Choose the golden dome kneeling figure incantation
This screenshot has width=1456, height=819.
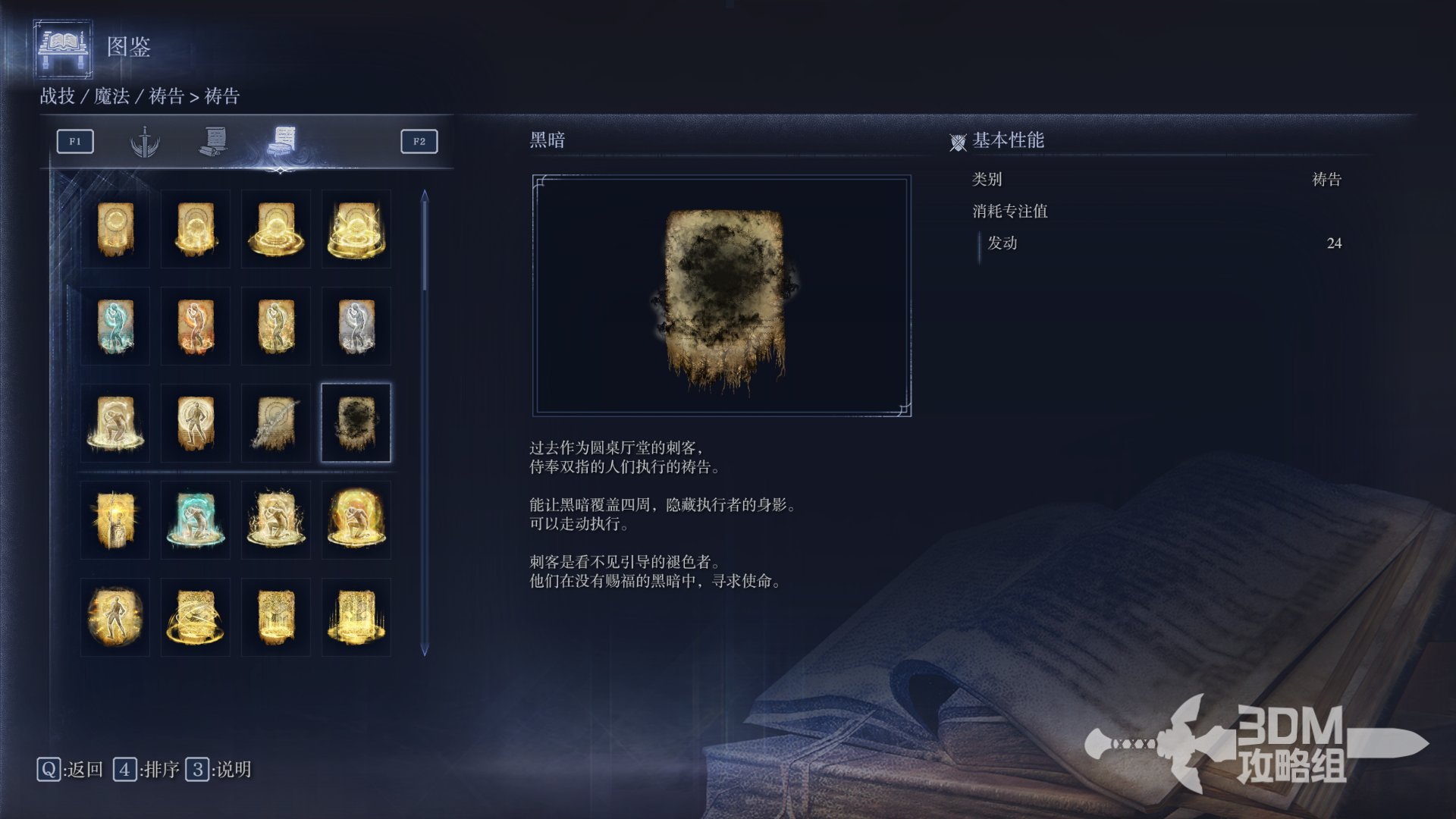[356, 519]
